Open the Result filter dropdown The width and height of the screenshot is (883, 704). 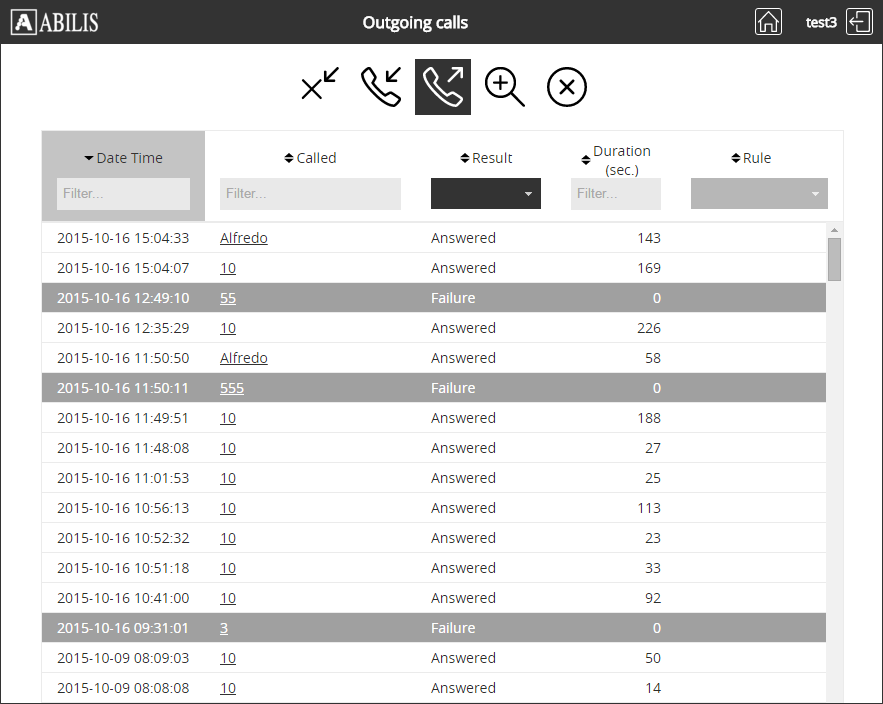click(x=485, y=194)
